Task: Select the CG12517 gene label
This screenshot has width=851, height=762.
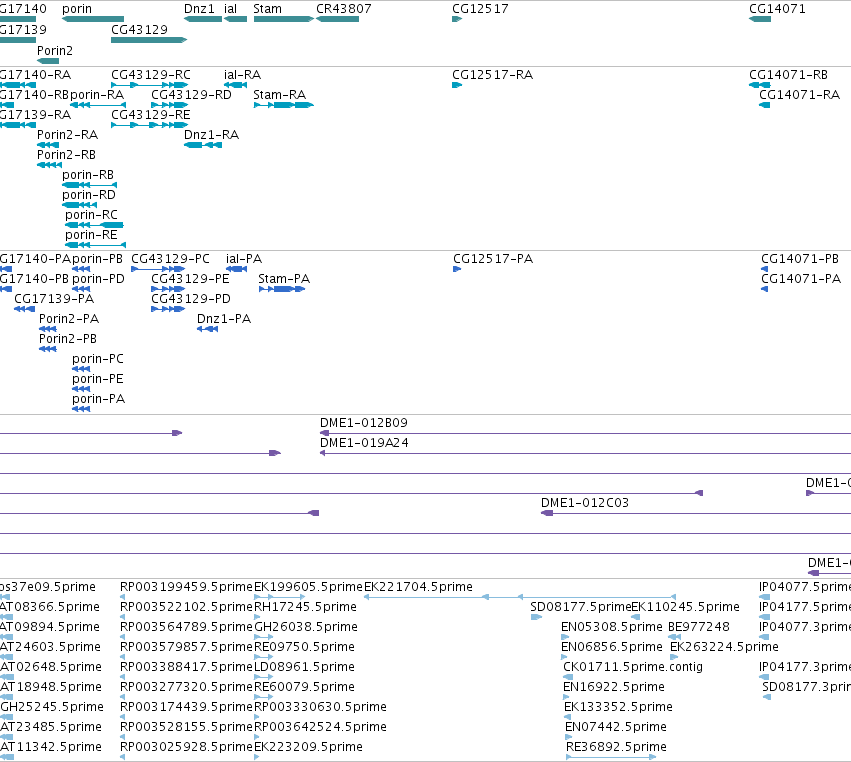Action: pos(480,9)
